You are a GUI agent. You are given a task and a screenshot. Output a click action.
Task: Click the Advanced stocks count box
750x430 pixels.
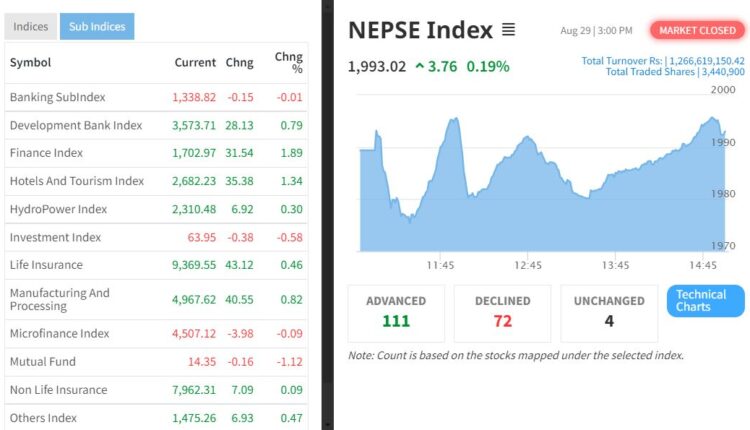(396, 312)
